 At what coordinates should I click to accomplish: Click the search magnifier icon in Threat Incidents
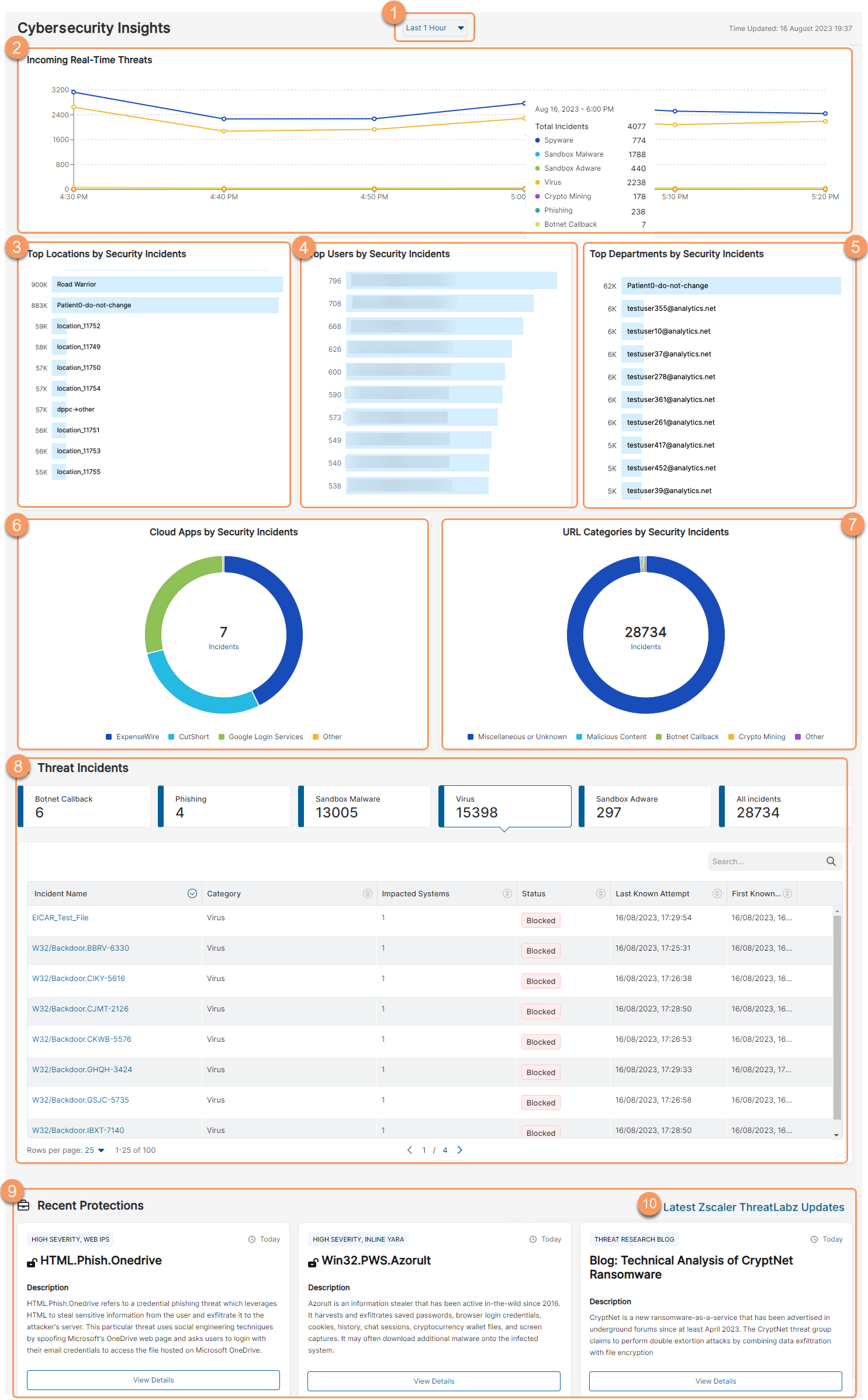point(831,861)
